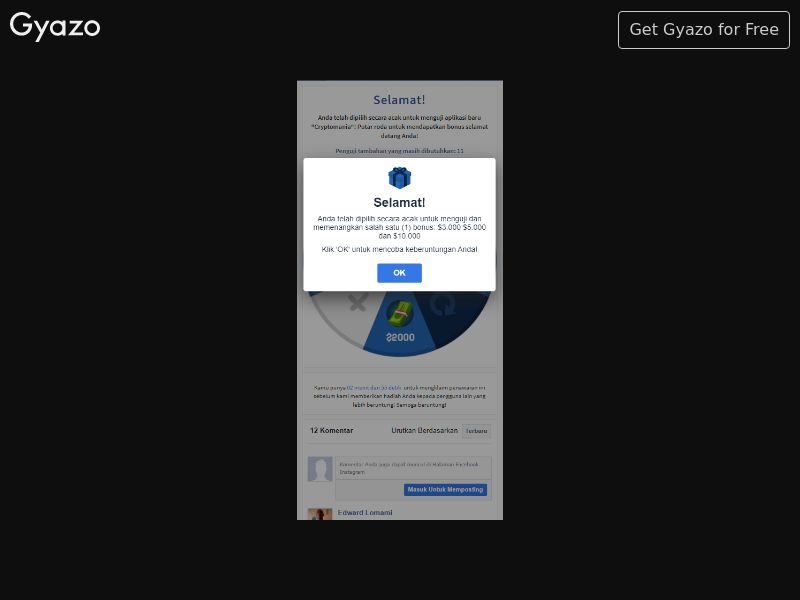Click the Selamat! heading in dialog
The height and width of the screenshot is (600, 800).
399,203
